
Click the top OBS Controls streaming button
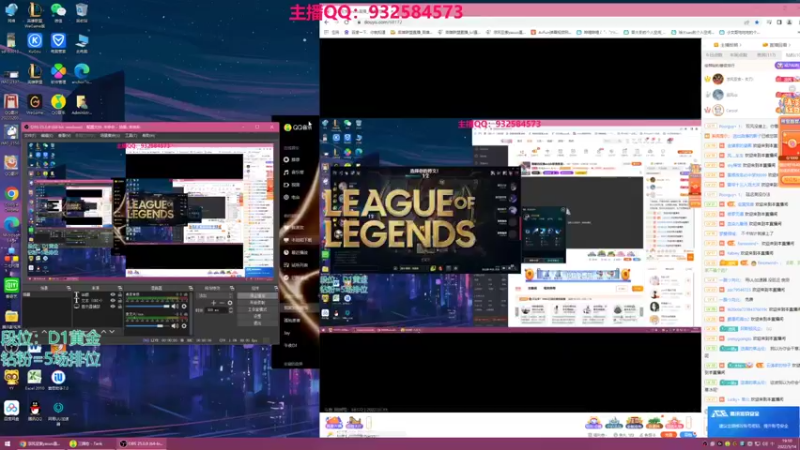tap(257, 295)
